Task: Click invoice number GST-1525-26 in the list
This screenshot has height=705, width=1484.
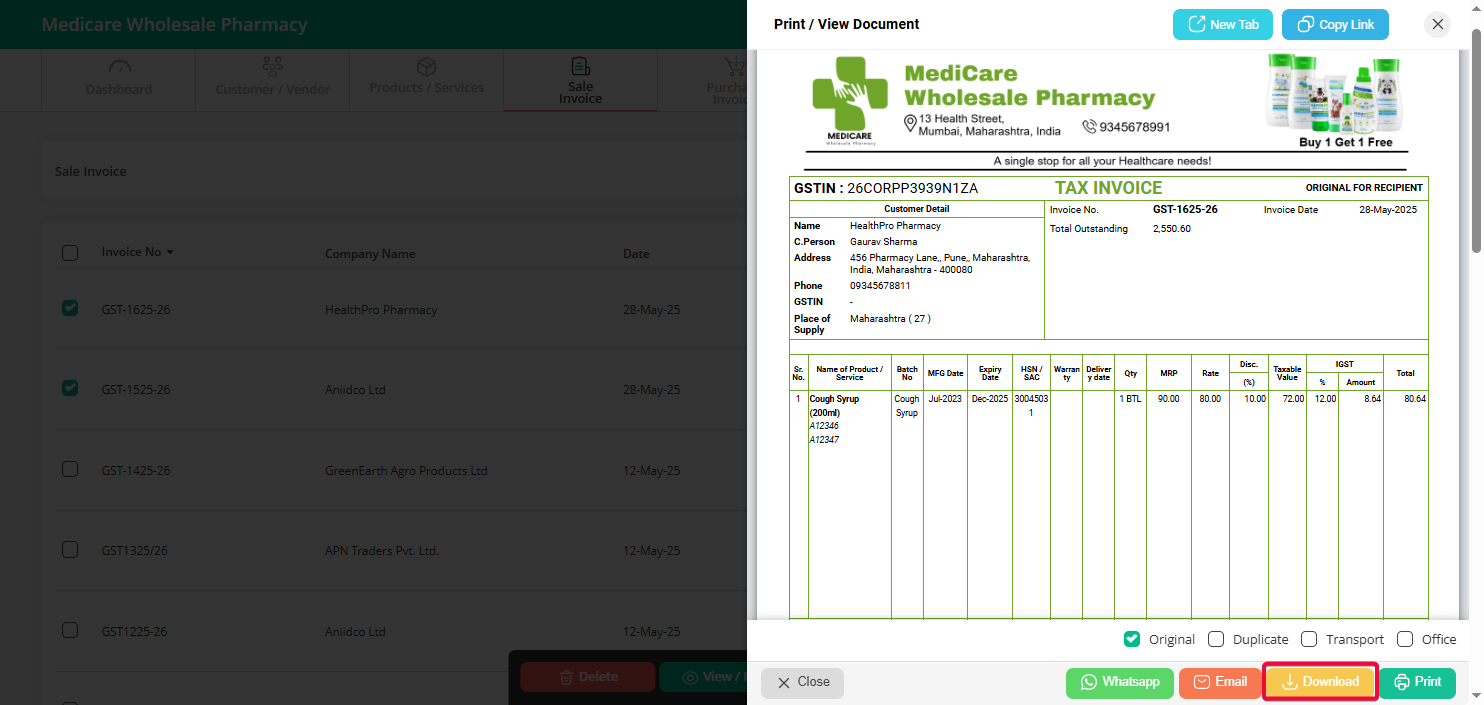Action: click(x=136, y=390)
